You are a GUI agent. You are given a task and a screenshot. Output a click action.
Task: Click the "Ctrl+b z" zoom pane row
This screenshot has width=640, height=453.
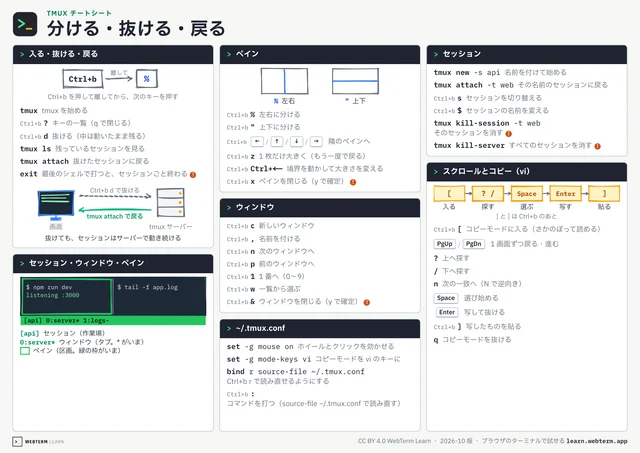296,156
